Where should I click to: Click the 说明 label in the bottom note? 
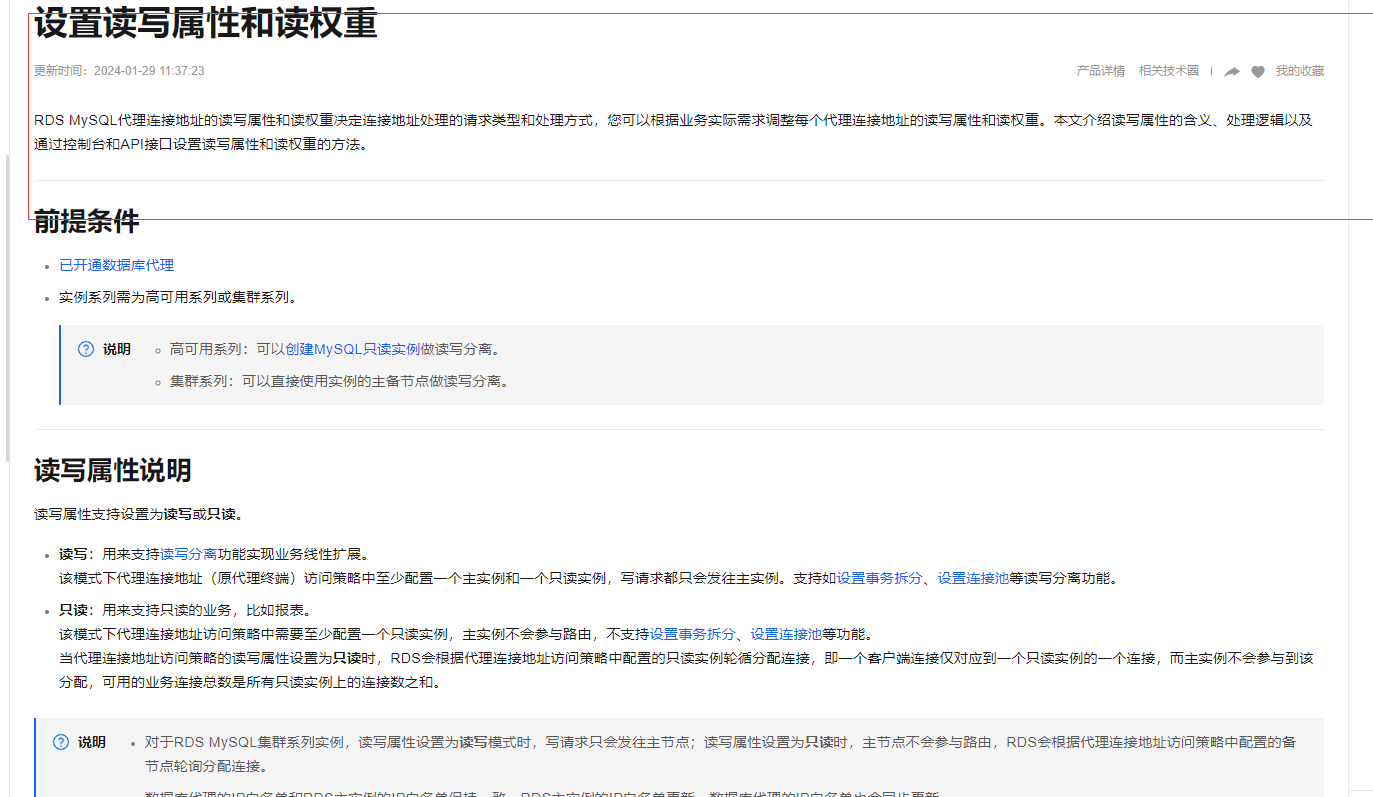point(92,742)
